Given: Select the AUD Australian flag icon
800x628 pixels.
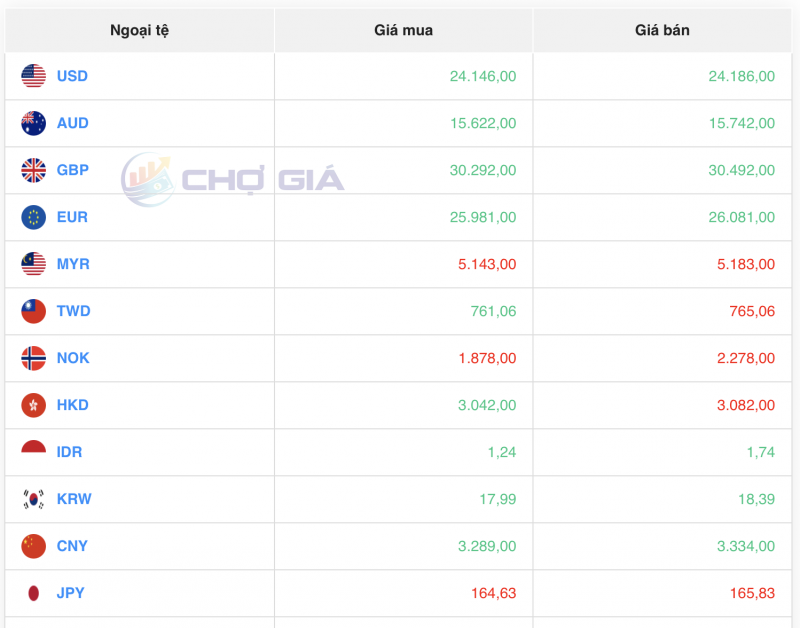Looking at the screenshot, I should 31,123.
